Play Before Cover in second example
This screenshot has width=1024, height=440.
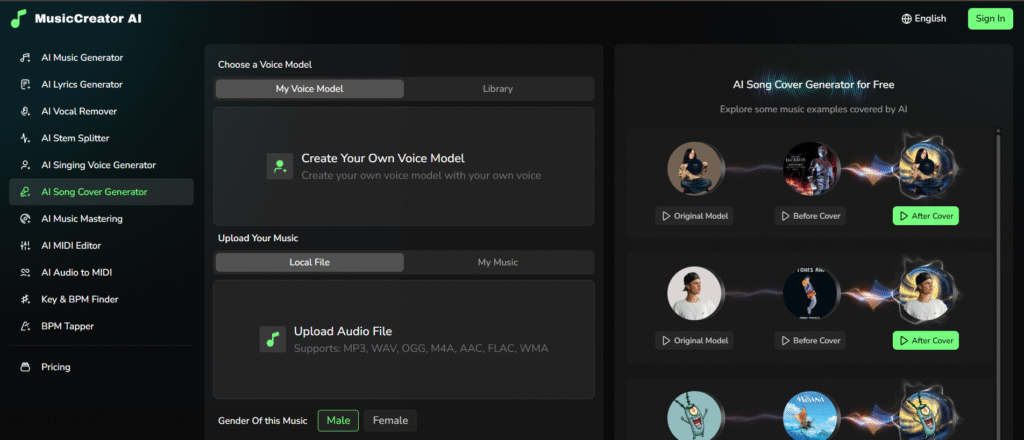coord(810,340)
